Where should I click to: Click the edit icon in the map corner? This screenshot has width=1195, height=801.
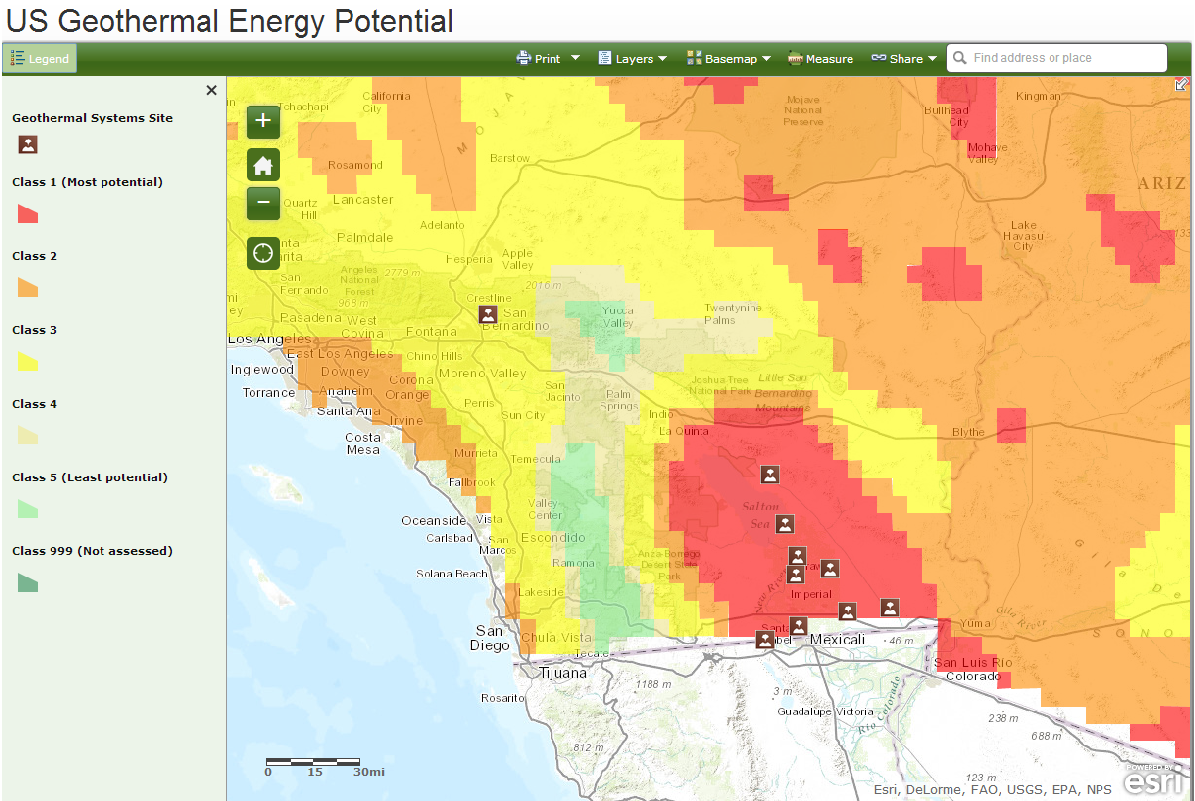1182,84
